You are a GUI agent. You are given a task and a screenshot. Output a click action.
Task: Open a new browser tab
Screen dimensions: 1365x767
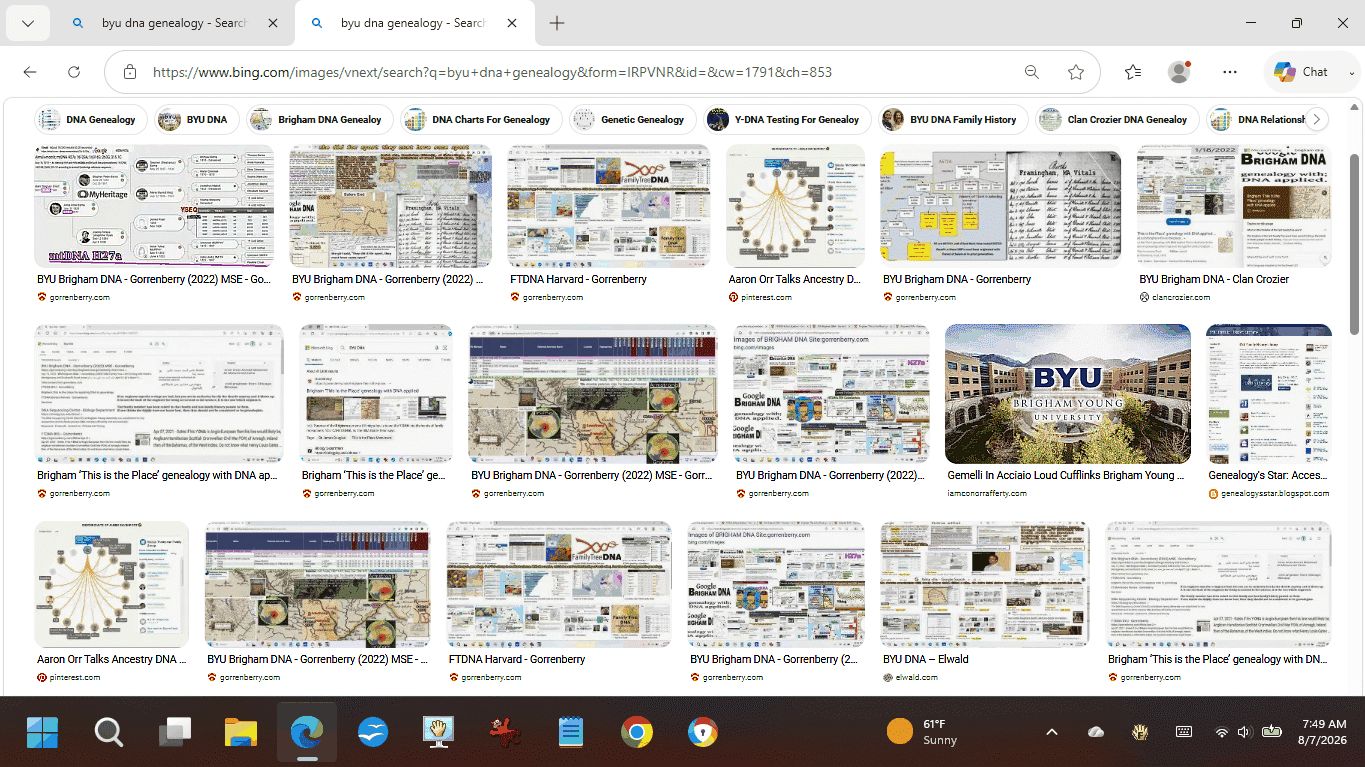pos(557,23)
